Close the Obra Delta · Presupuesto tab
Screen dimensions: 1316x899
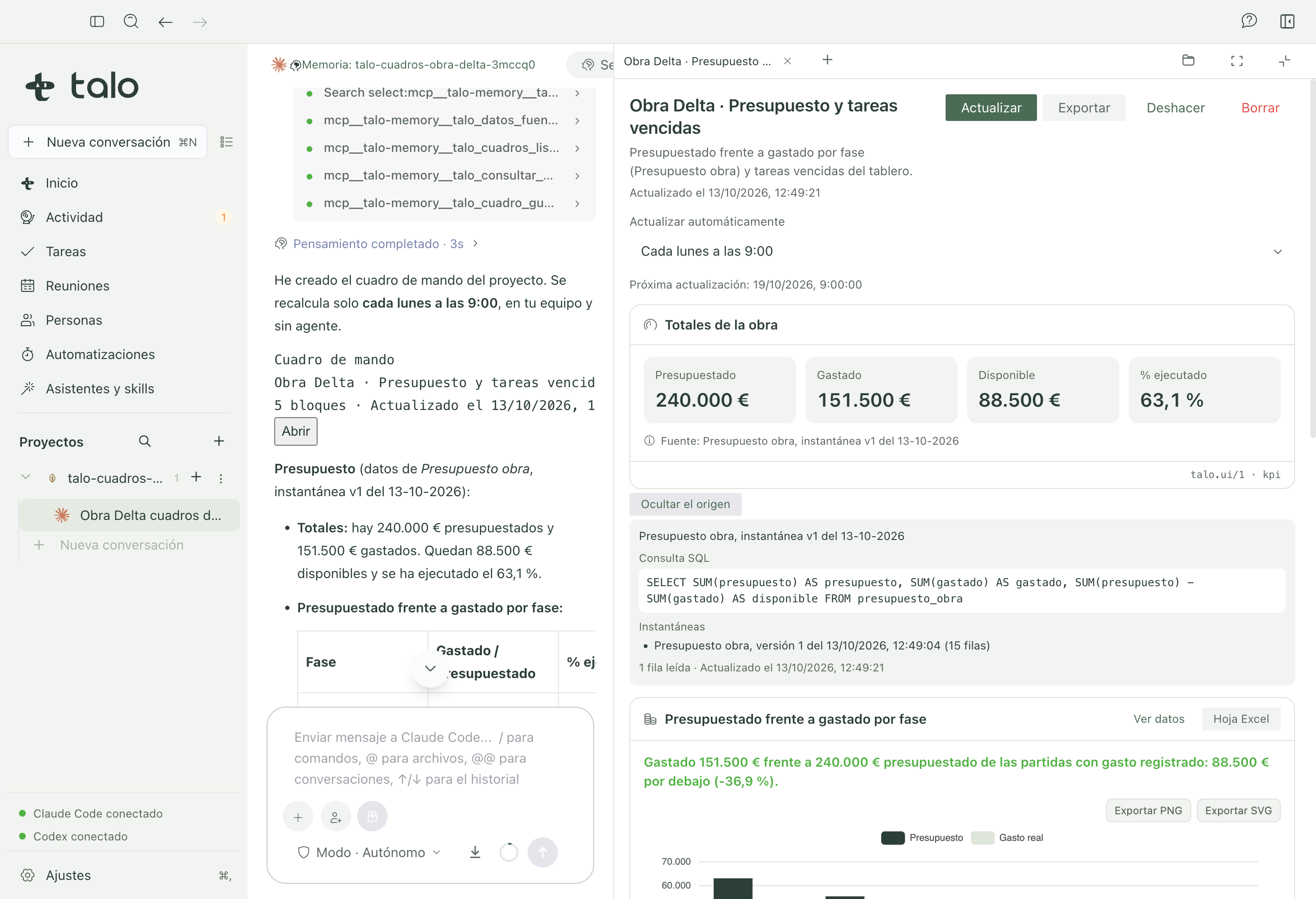coord(787,60)
